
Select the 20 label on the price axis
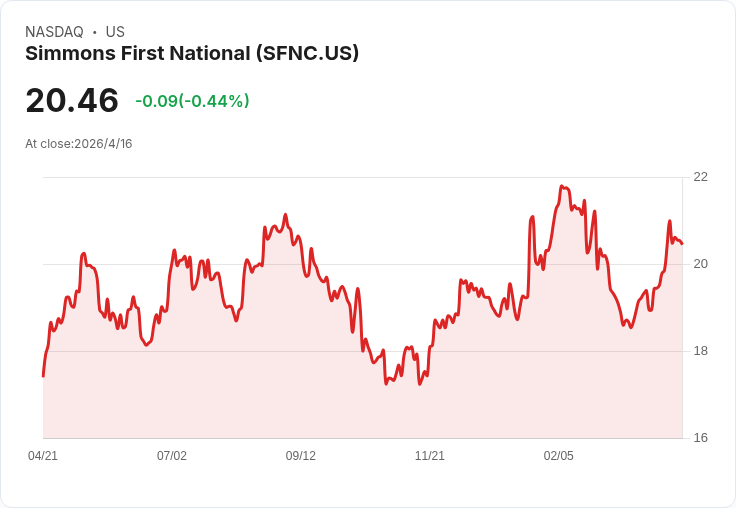click(700, 264)
